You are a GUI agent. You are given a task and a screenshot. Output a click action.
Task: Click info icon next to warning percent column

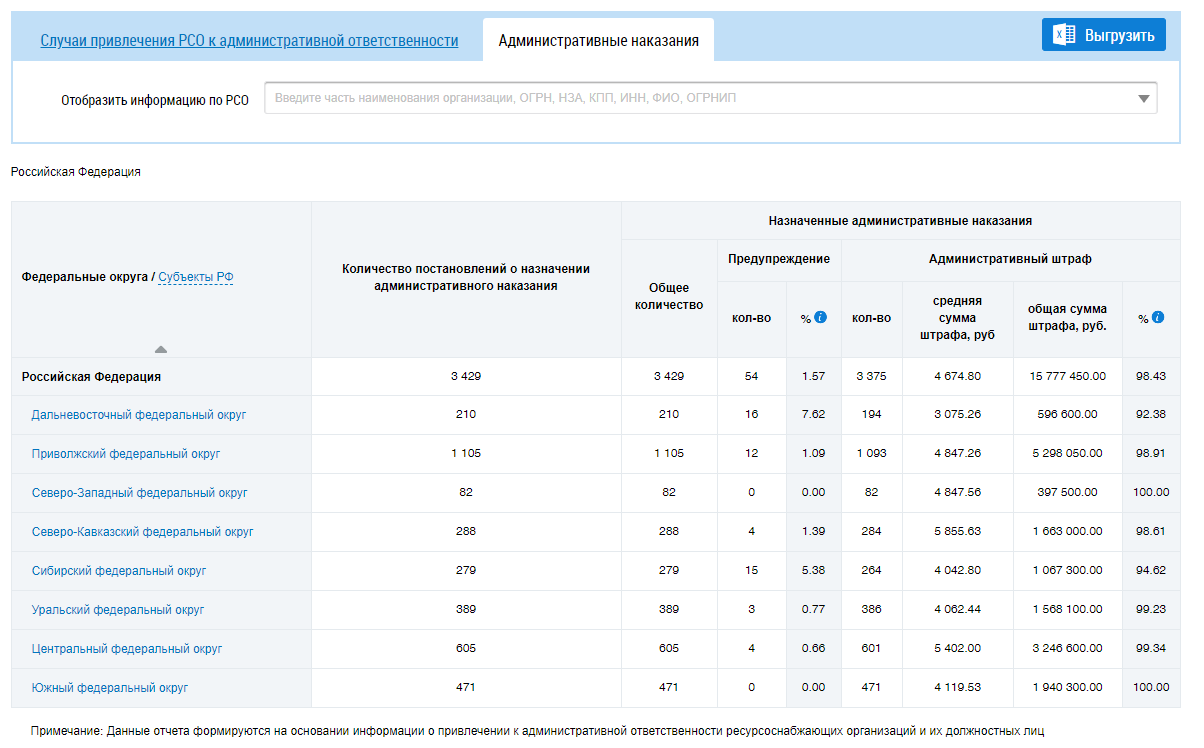821,317
